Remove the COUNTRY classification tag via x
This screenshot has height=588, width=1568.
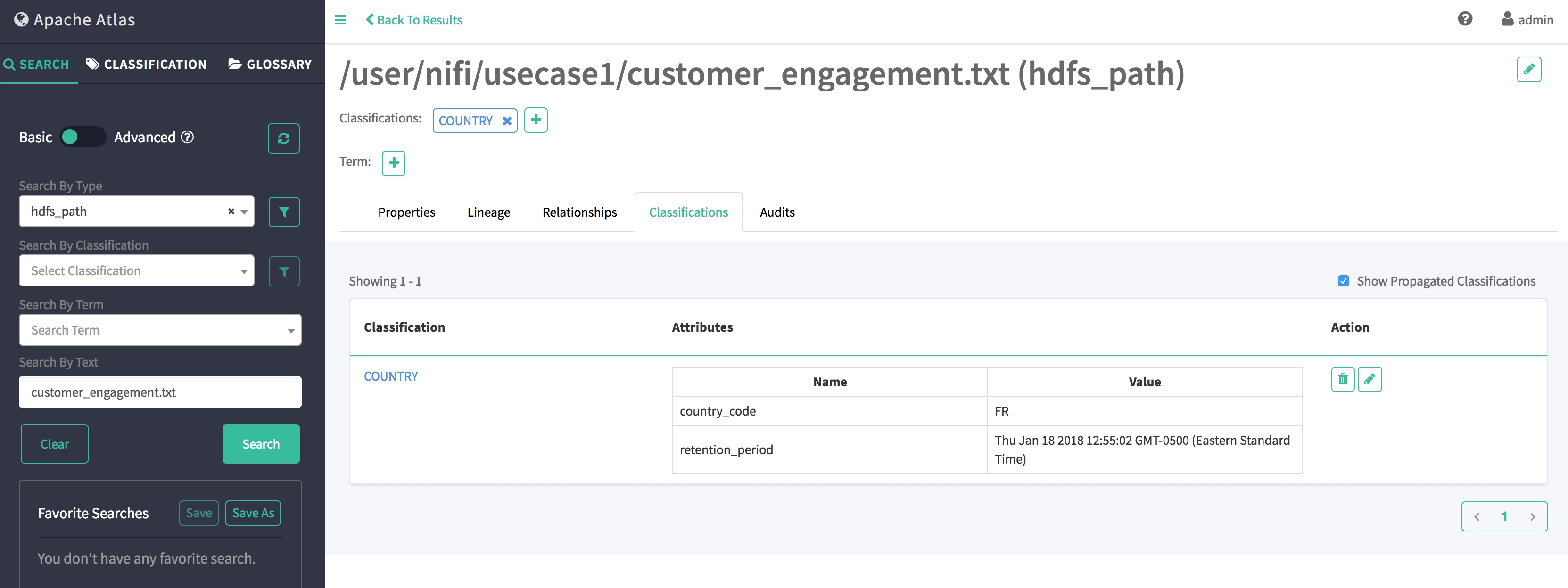506,121
